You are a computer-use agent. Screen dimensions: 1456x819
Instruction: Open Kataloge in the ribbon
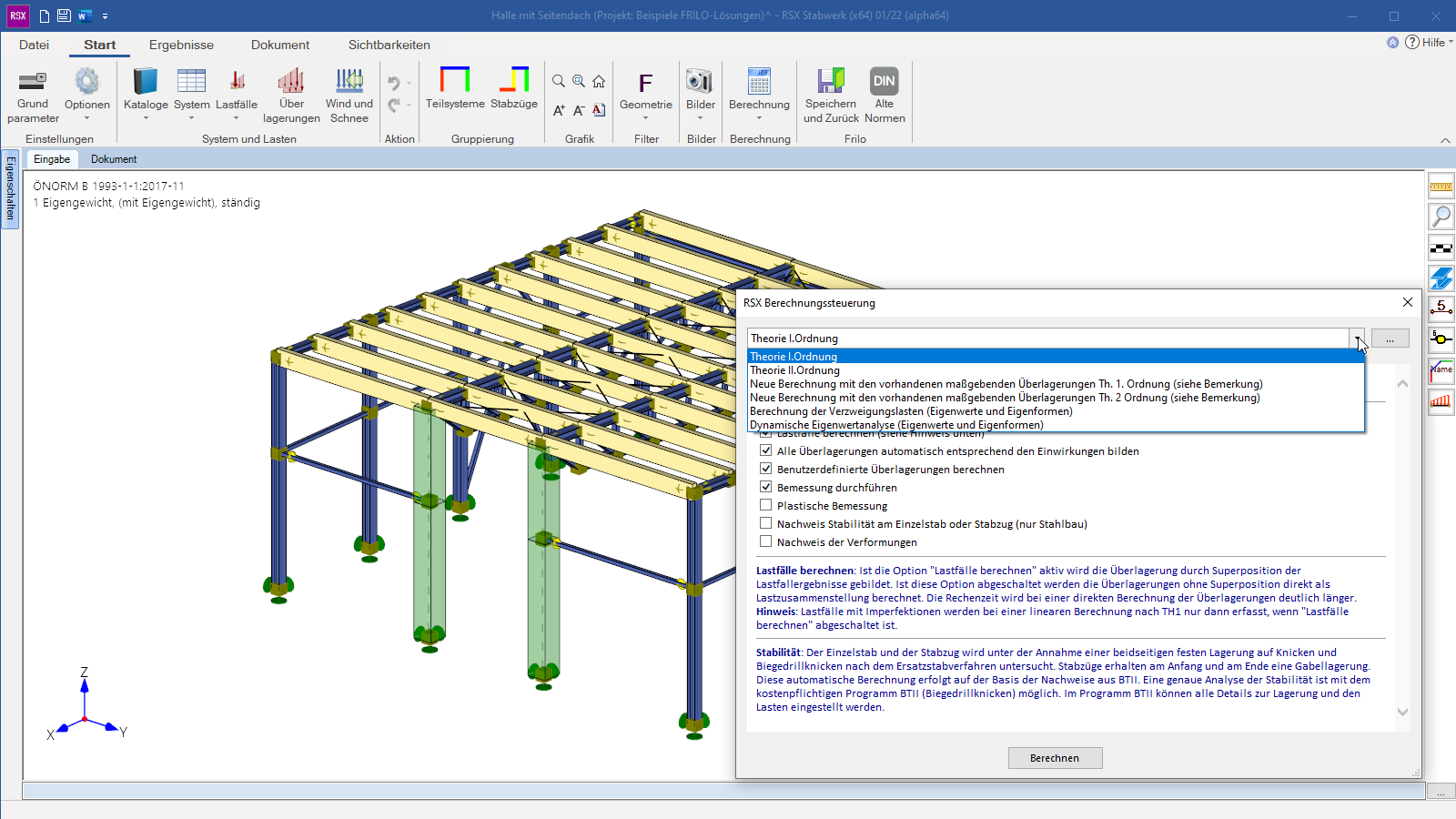[x=146, y=95]
